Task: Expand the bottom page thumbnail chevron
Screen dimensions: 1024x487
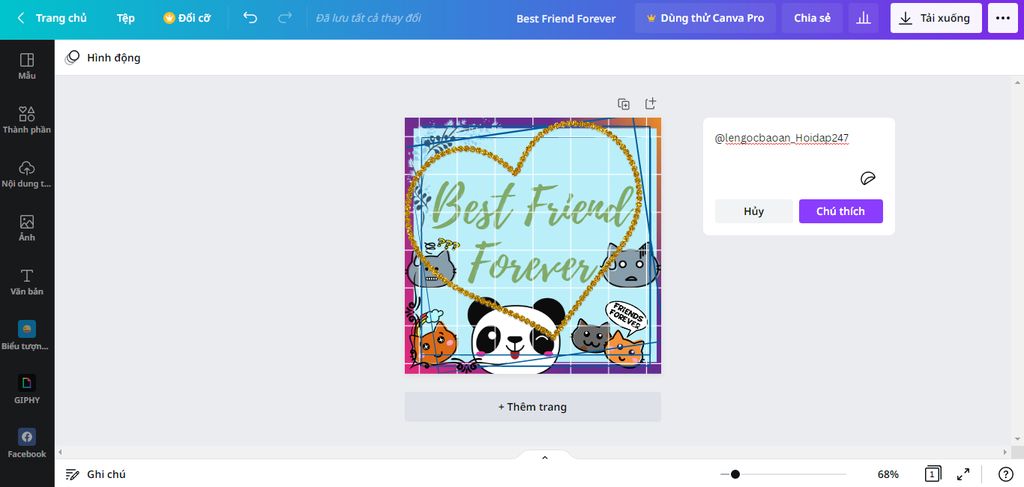Action: (545, 458)
